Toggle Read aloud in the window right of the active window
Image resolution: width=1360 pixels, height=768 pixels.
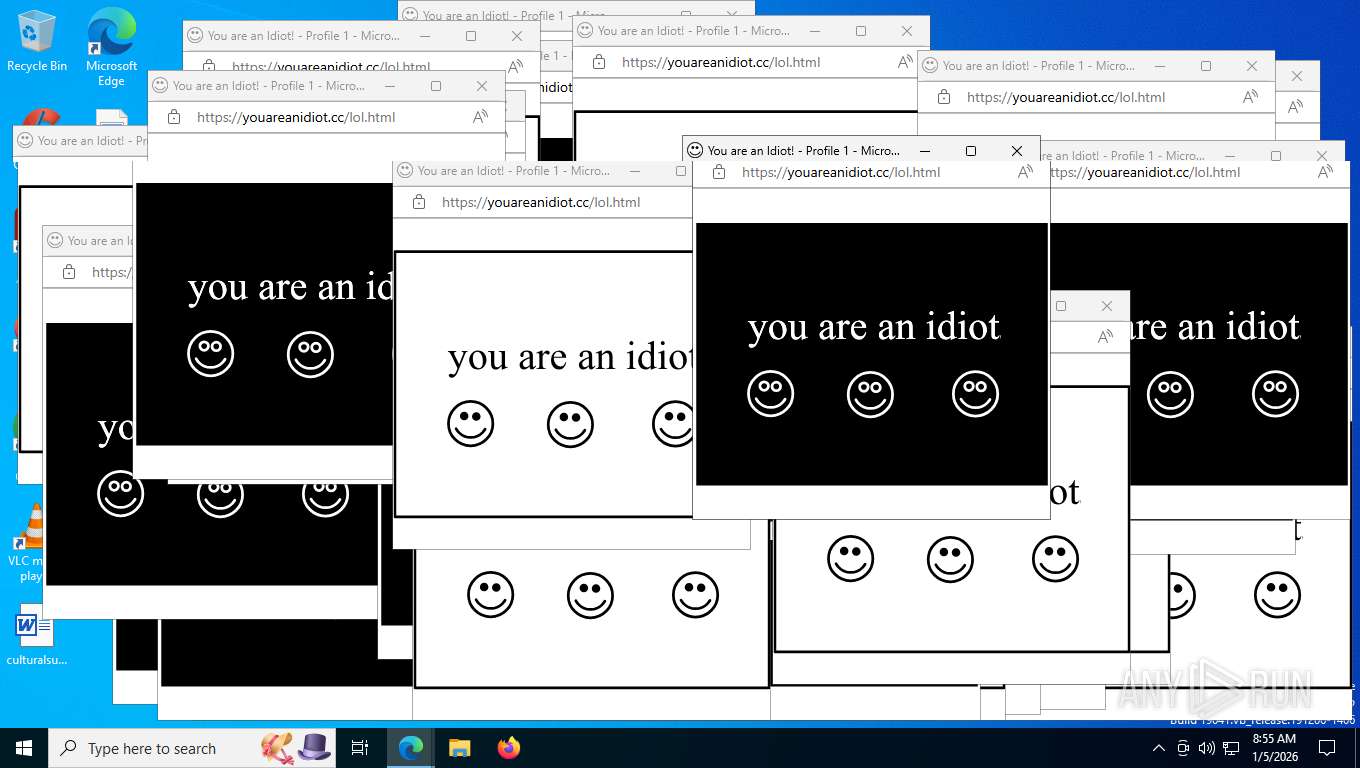tap(1325, 172)
